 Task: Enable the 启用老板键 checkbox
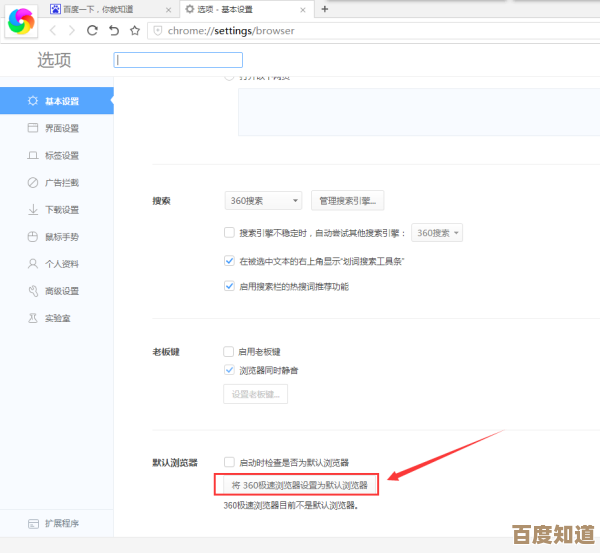[228, 351]
